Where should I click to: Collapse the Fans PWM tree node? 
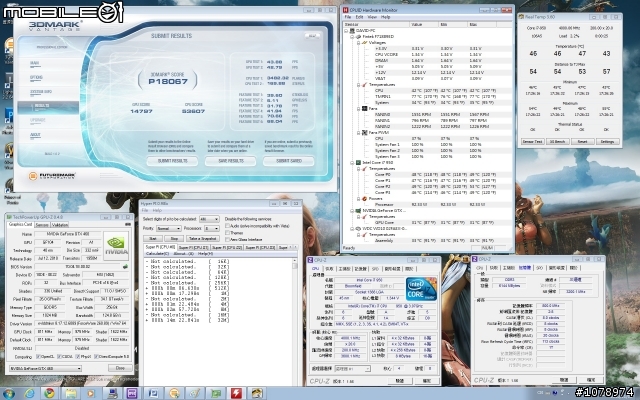coord(358,133)
